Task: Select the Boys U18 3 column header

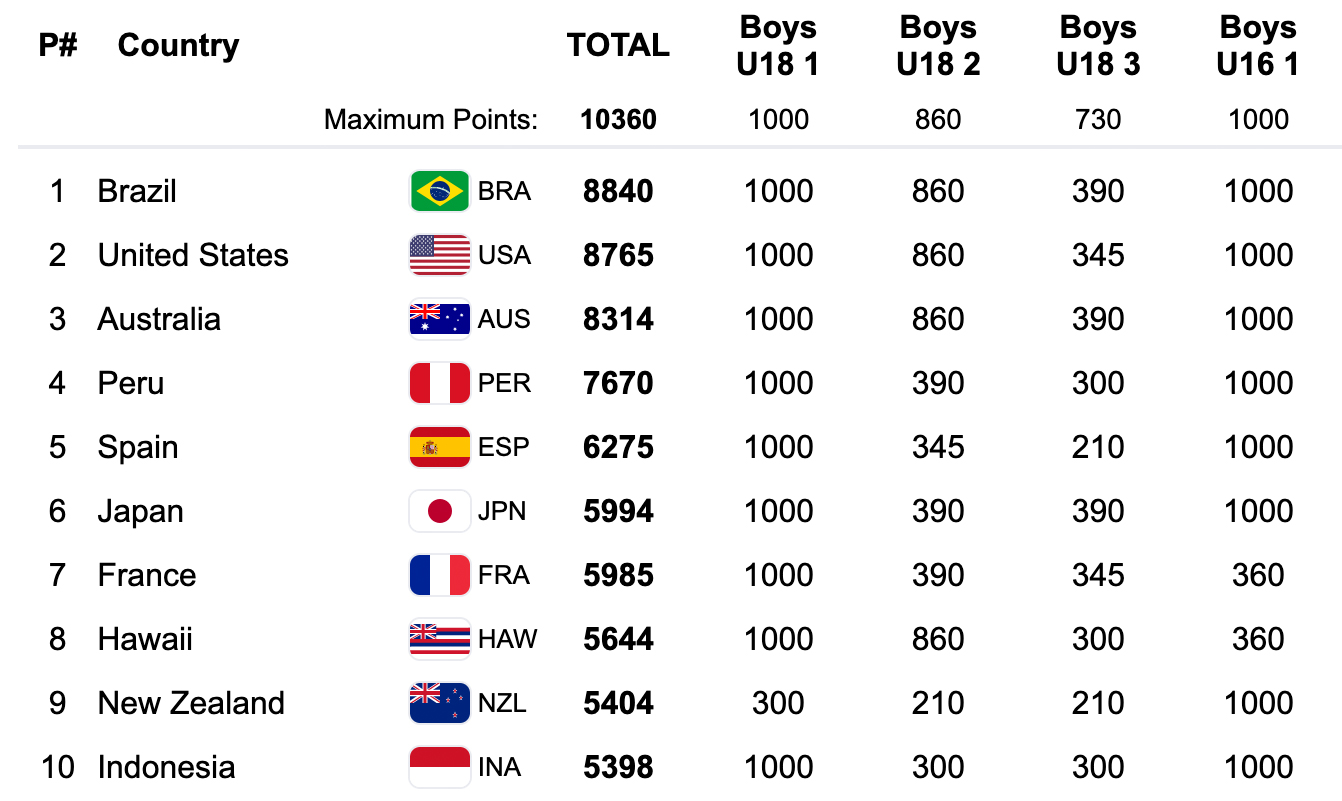Action: (x=1098, y=46)
